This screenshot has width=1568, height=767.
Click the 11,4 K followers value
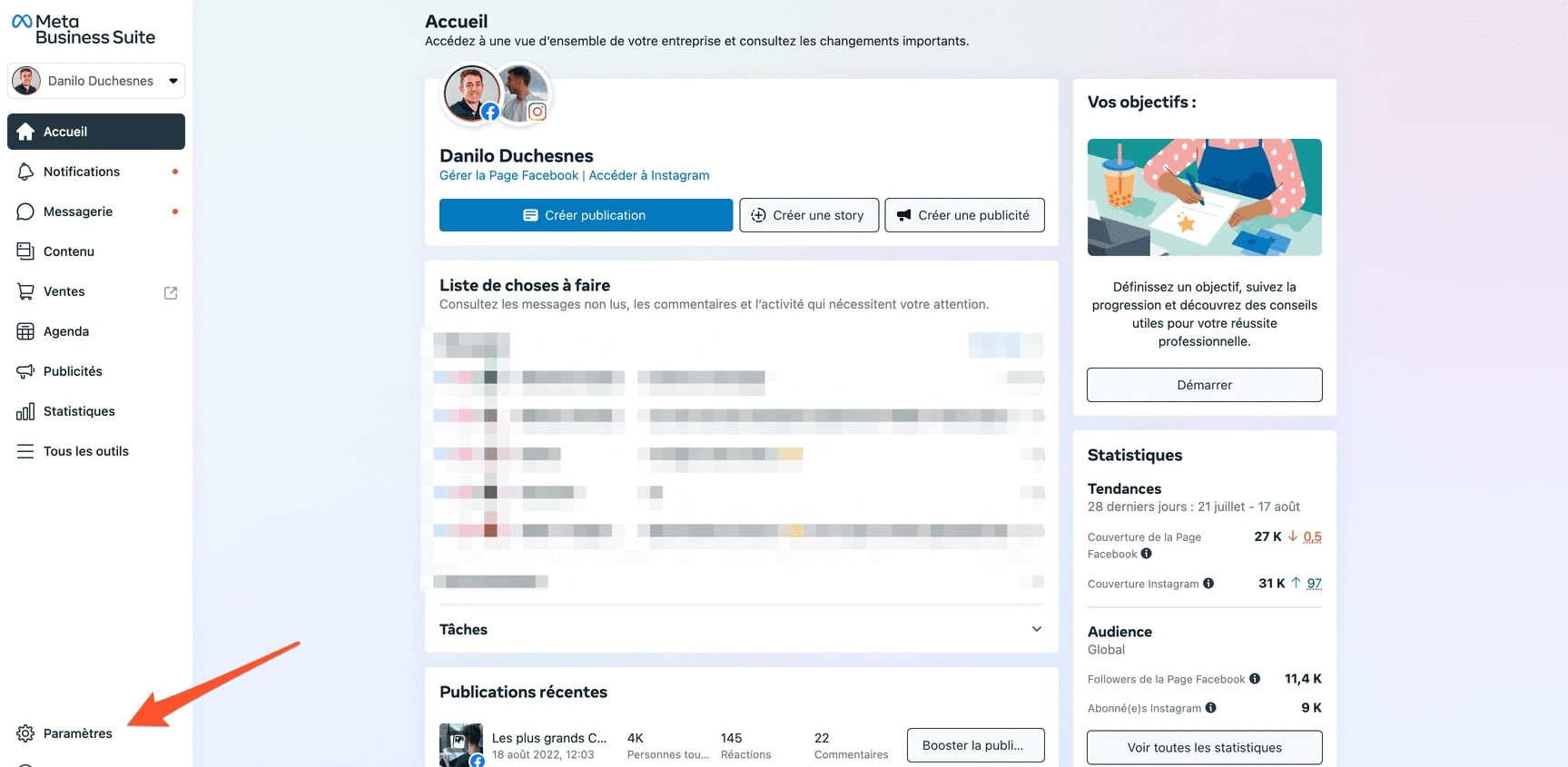(1303, 679)
